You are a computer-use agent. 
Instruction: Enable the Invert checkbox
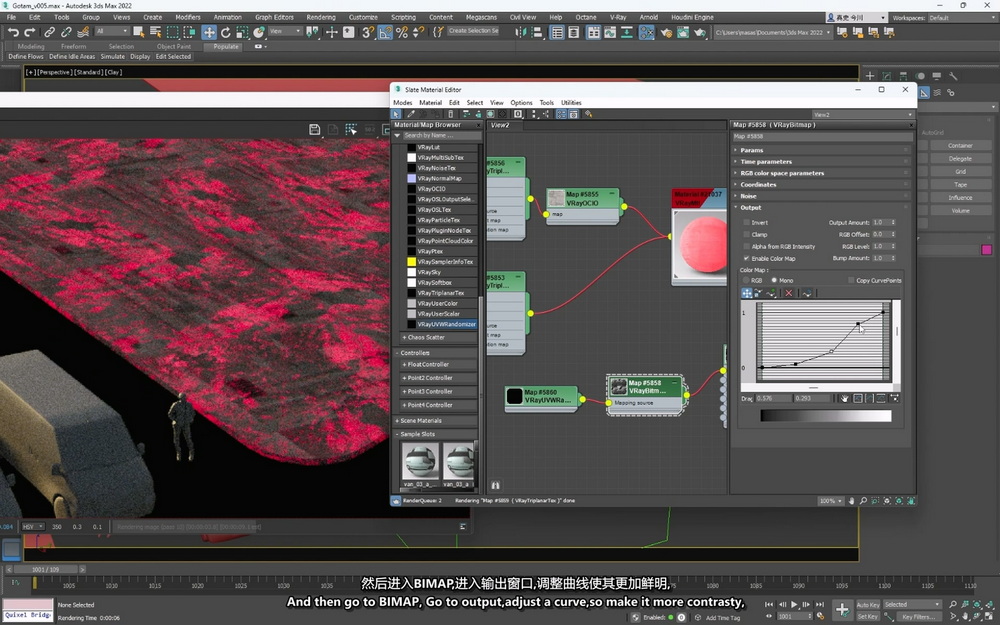click(746, 223)
